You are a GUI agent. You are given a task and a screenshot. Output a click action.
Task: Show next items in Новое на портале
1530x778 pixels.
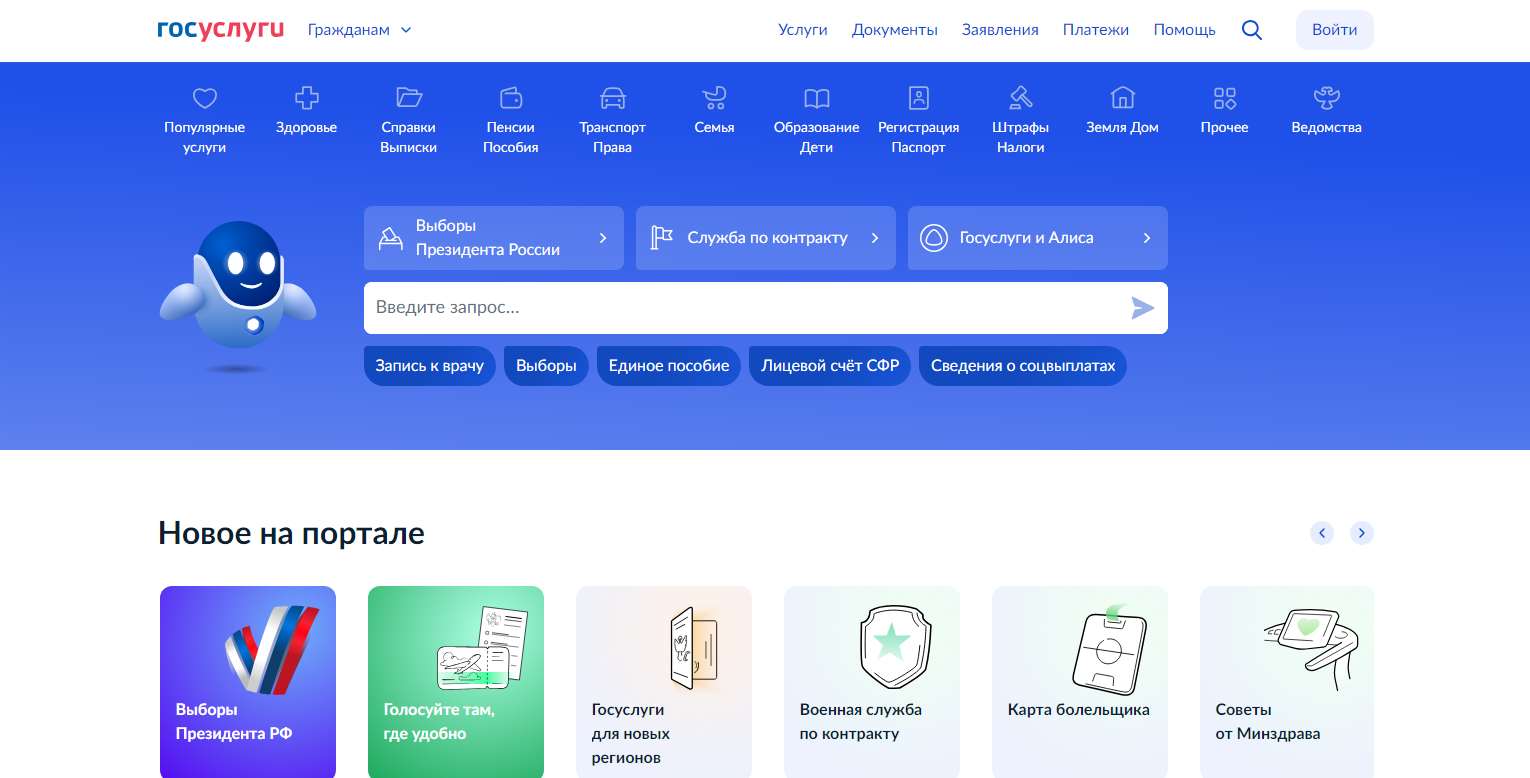point(1362,533)
